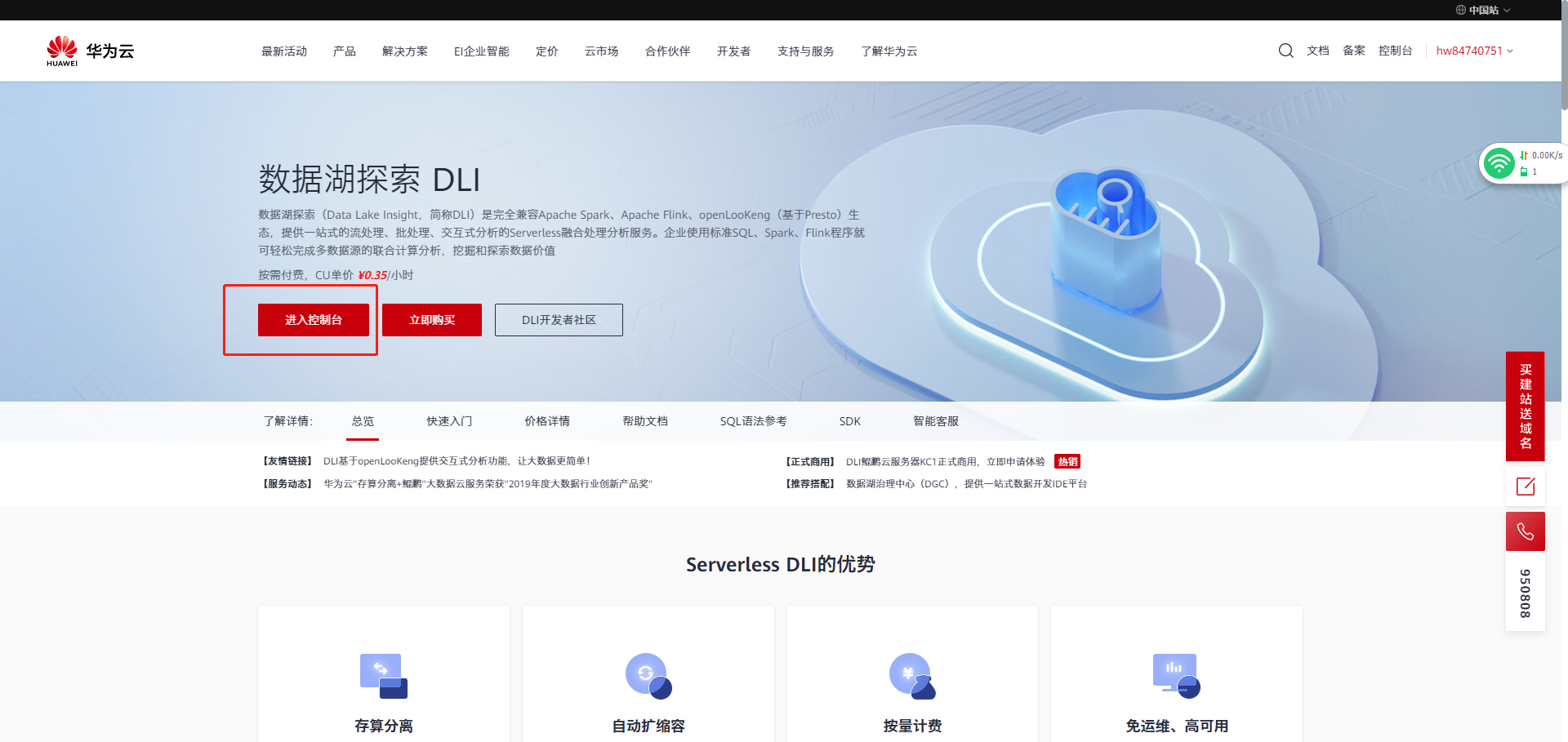Open the DLI开发者社区 button
The image size is (1568, 742).
click(559, 320)
